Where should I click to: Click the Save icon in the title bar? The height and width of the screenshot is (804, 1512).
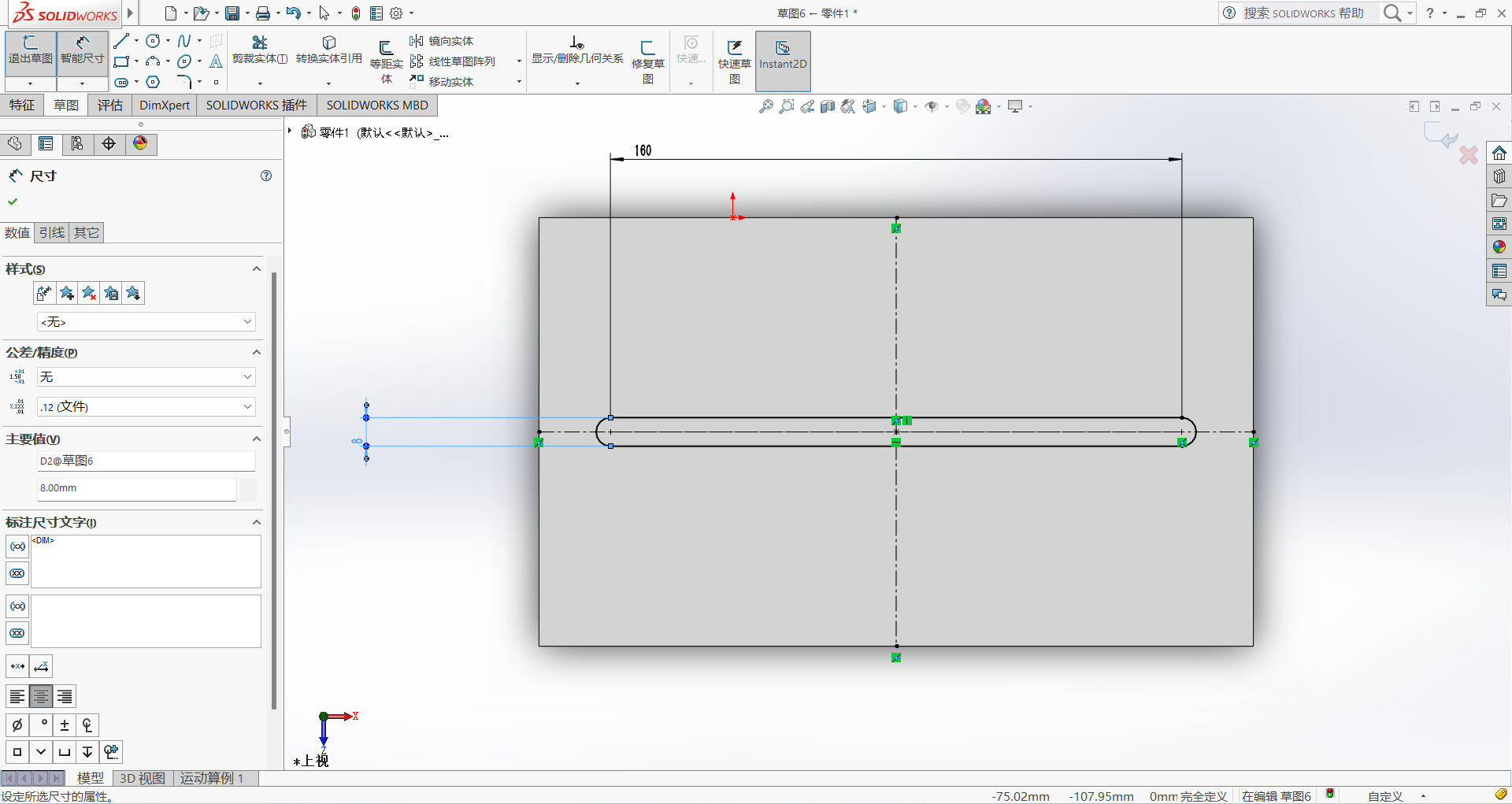(232, 13)
